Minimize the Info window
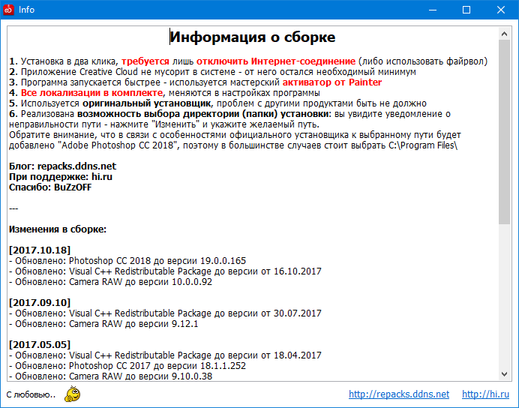 [x=433, y=10]
